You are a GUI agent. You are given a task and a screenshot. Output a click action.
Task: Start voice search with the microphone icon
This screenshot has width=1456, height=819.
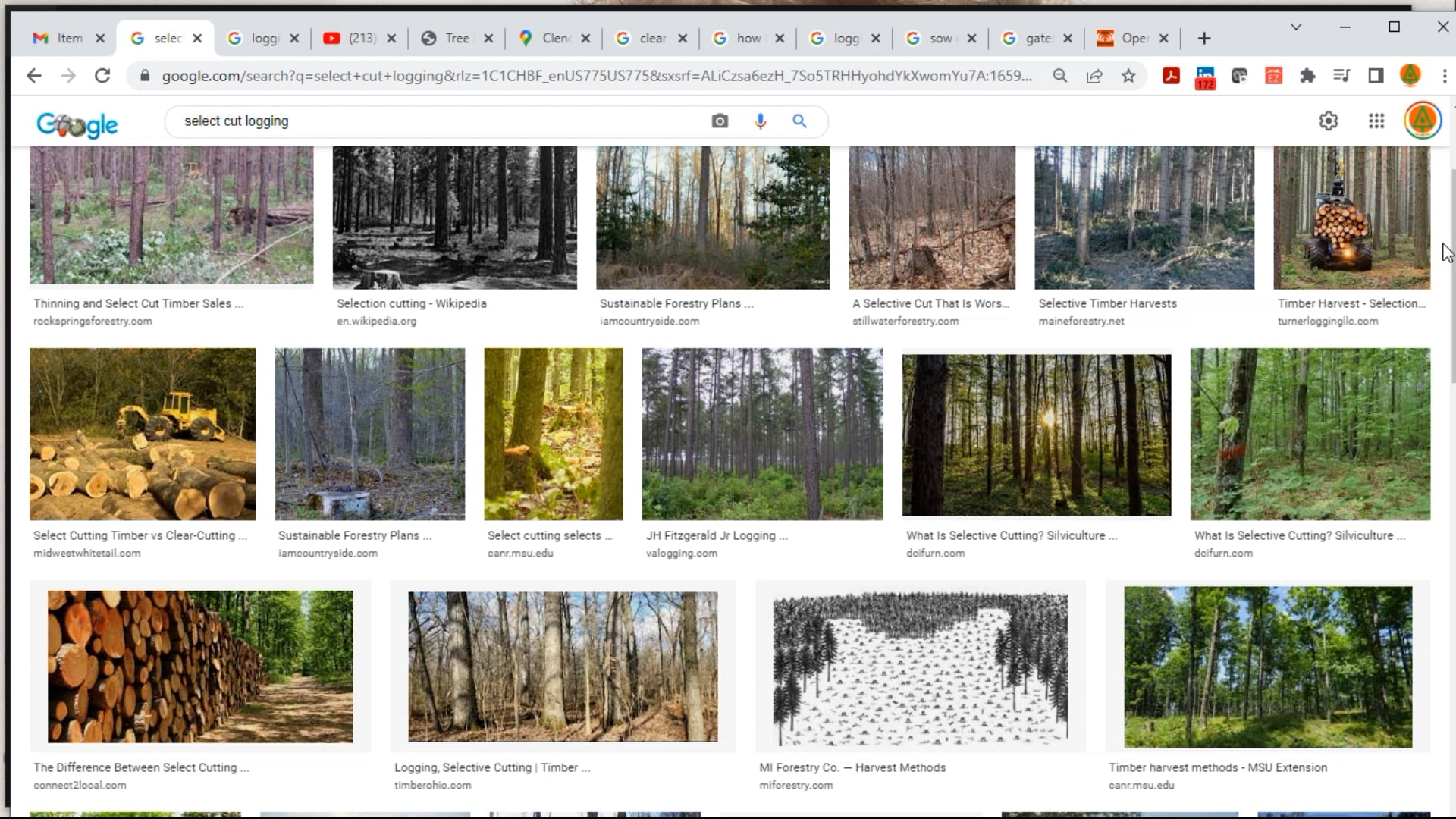761,121
